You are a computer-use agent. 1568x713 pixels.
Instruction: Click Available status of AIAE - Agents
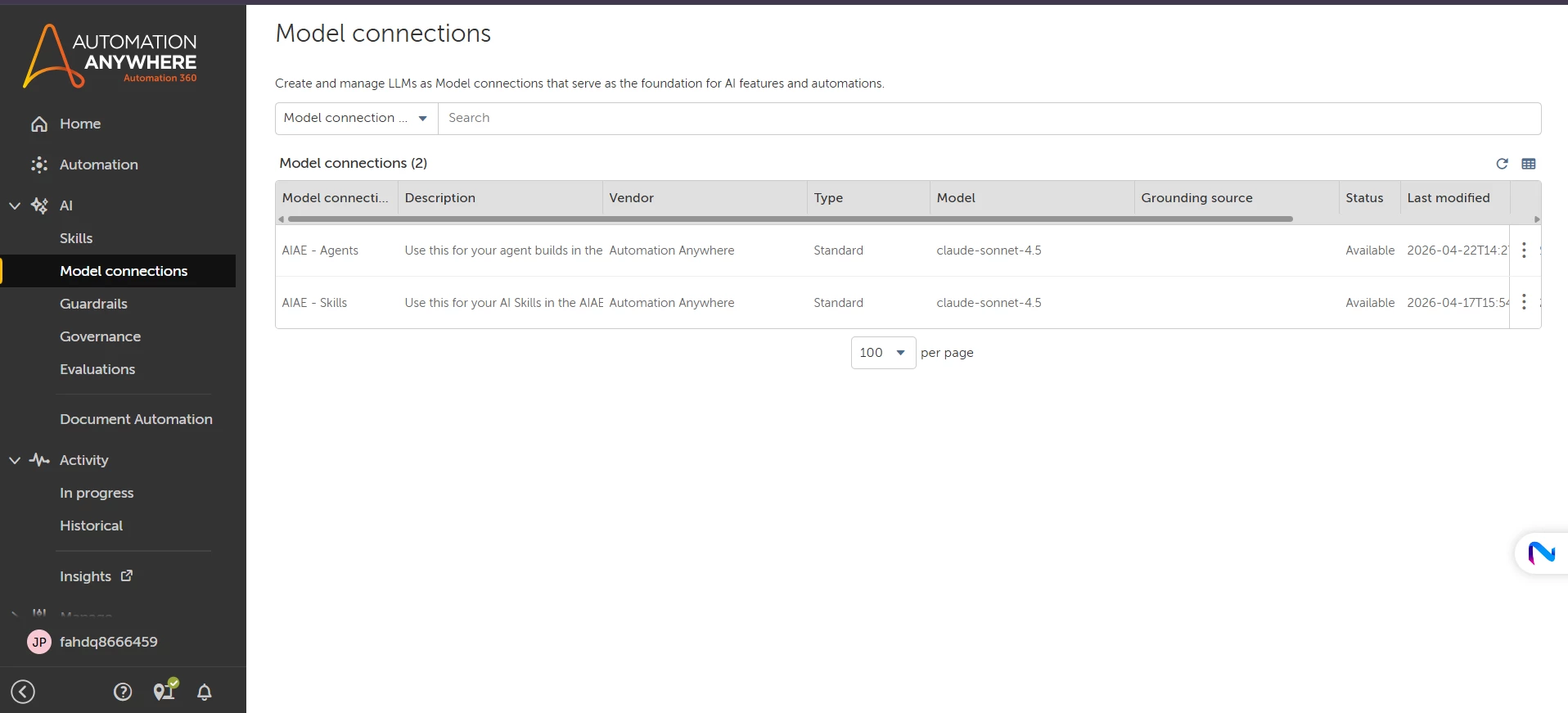coord(1370,250)
